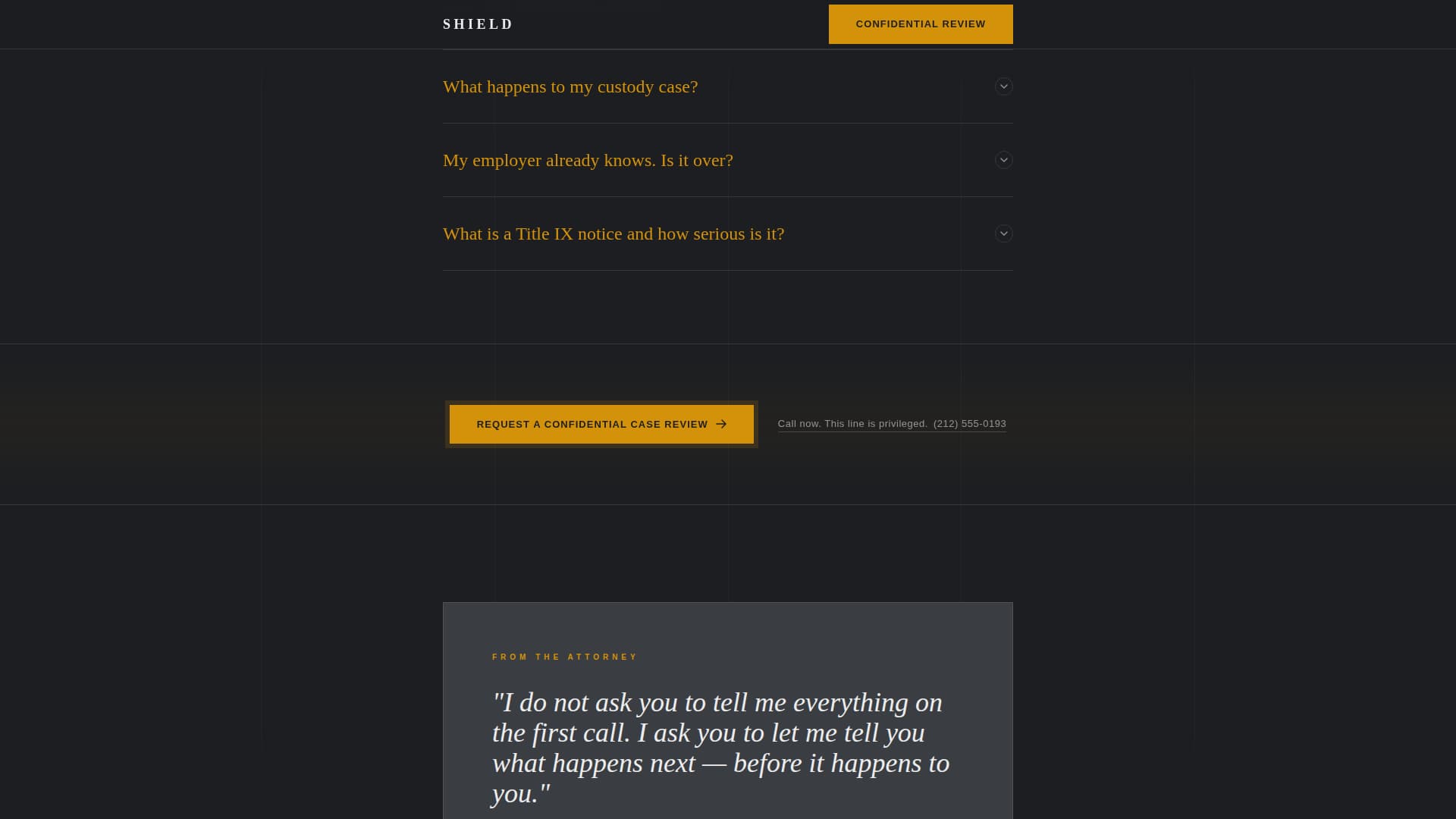Click the SHIELD logo in the header

[x=478, y=24]
